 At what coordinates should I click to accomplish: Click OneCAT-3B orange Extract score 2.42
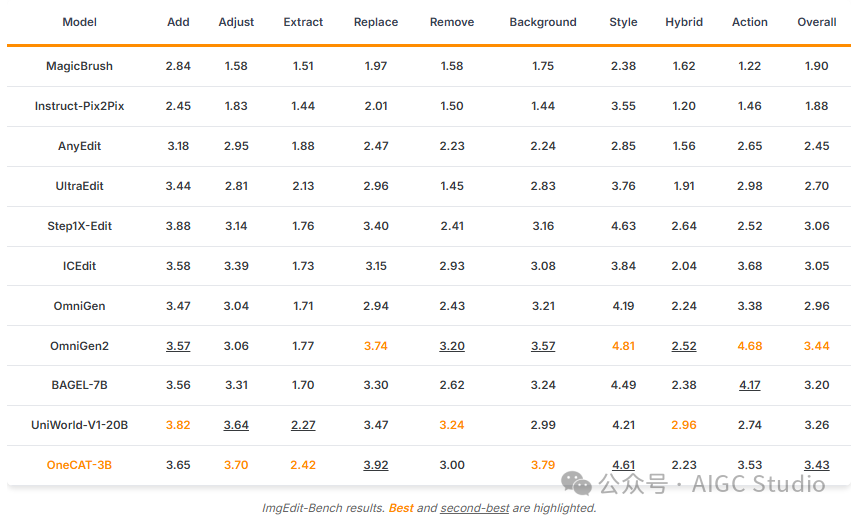click(x=303, y=465)
